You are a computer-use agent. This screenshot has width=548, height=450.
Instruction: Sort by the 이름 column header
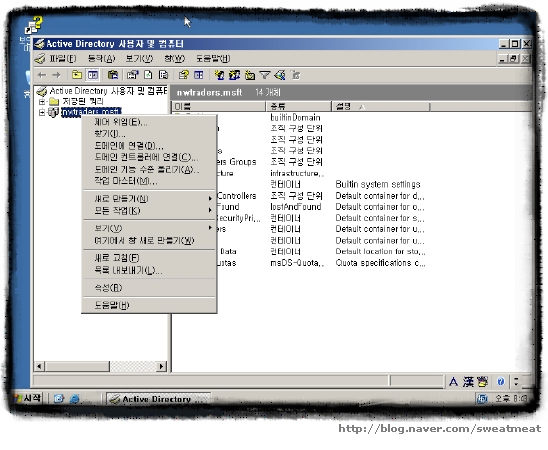(219, 106)
